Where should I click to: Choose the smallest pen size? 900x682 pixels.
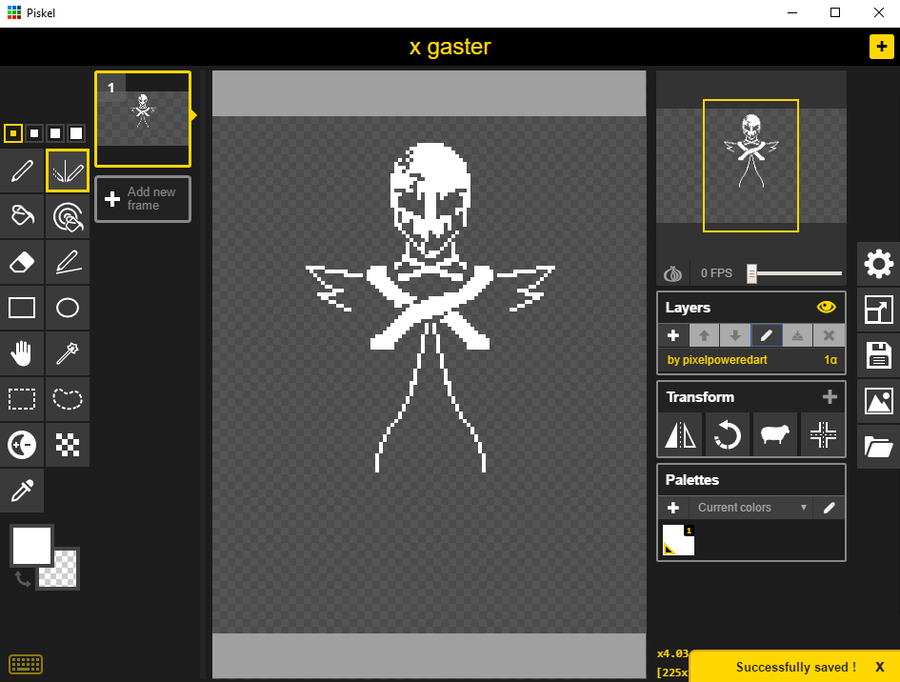click(13, 133)
